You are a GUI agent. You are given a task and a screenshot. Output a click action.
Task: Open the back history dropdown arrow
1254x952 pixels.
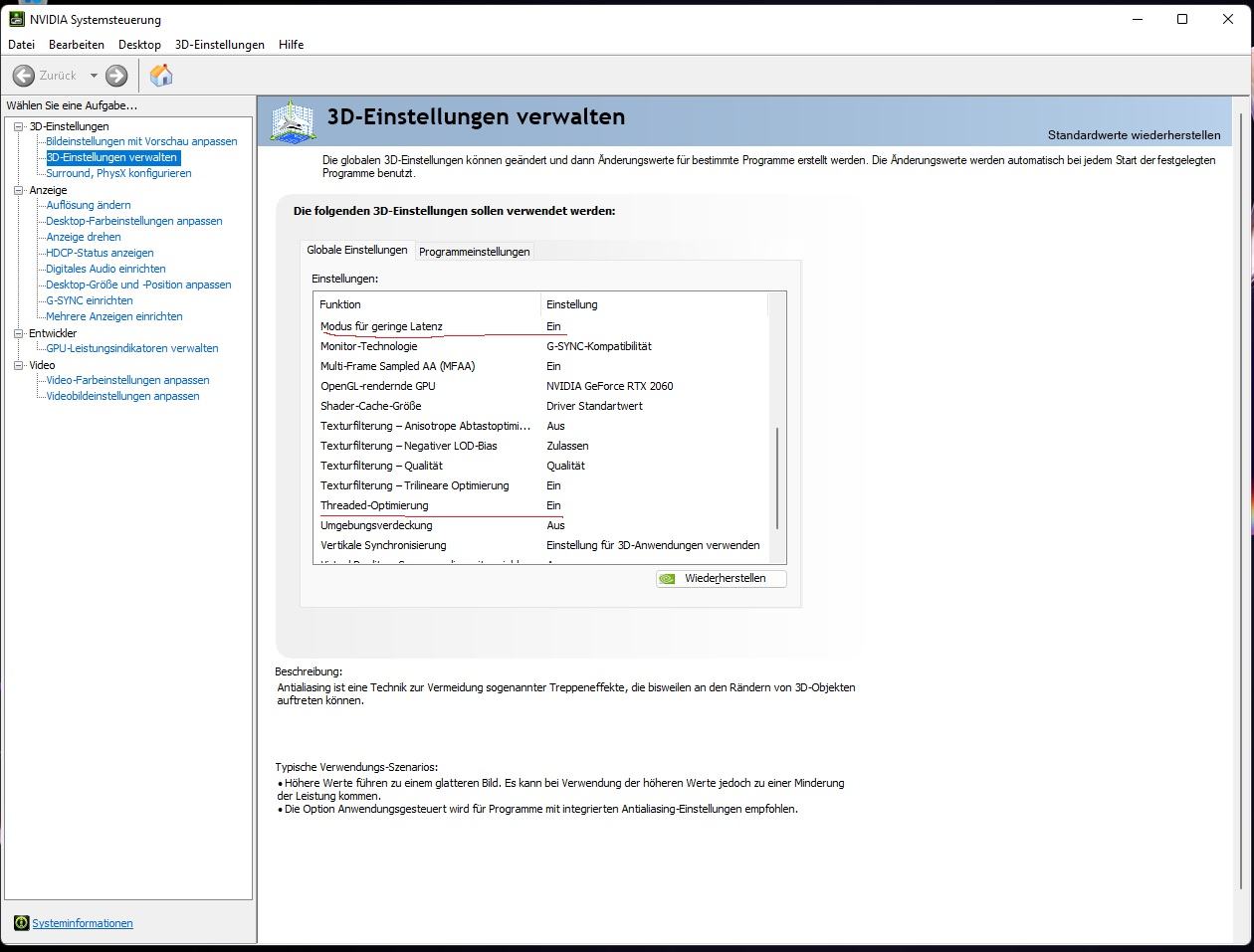(94, 76)
